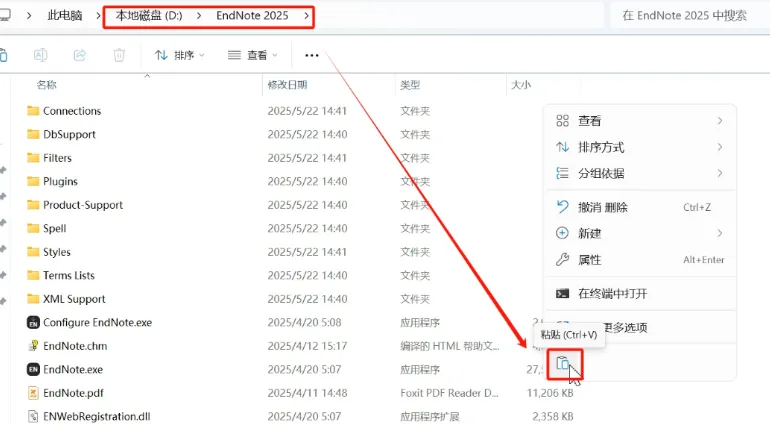Click the 应用程序扩展 type cell
This screenshot has width=770, height=424.
(x=430, y=417)
